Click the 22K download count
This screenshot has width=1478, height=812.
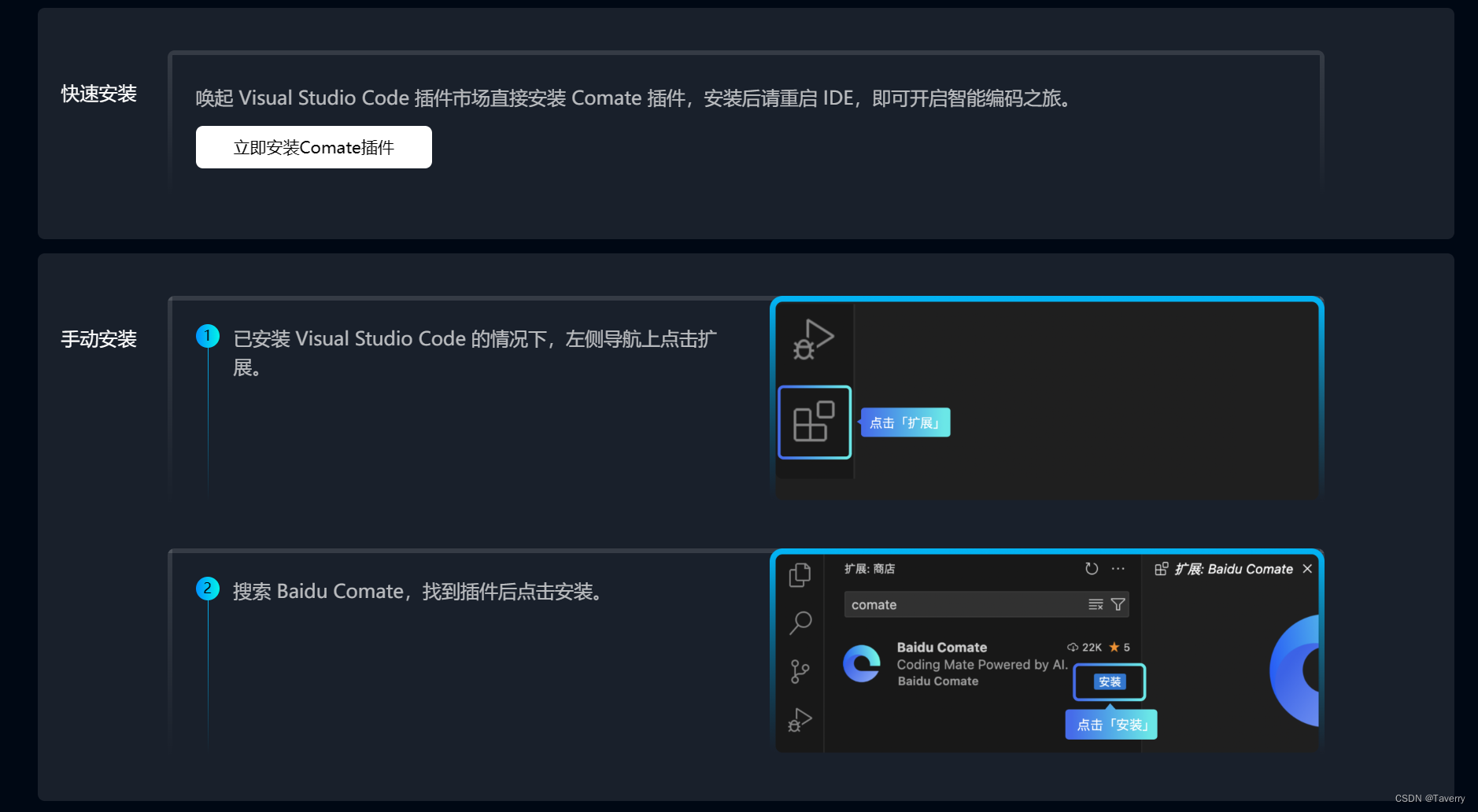pos(1084,647)
